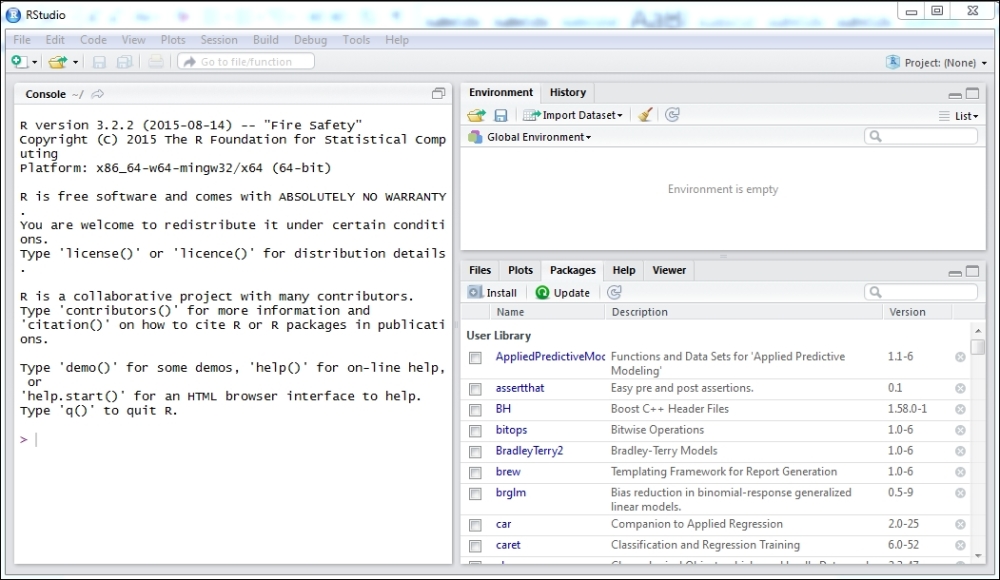Switch to the Viewer tab
Image resolution: width=1000 pixels, height=580 pixels.
(669, 270)
